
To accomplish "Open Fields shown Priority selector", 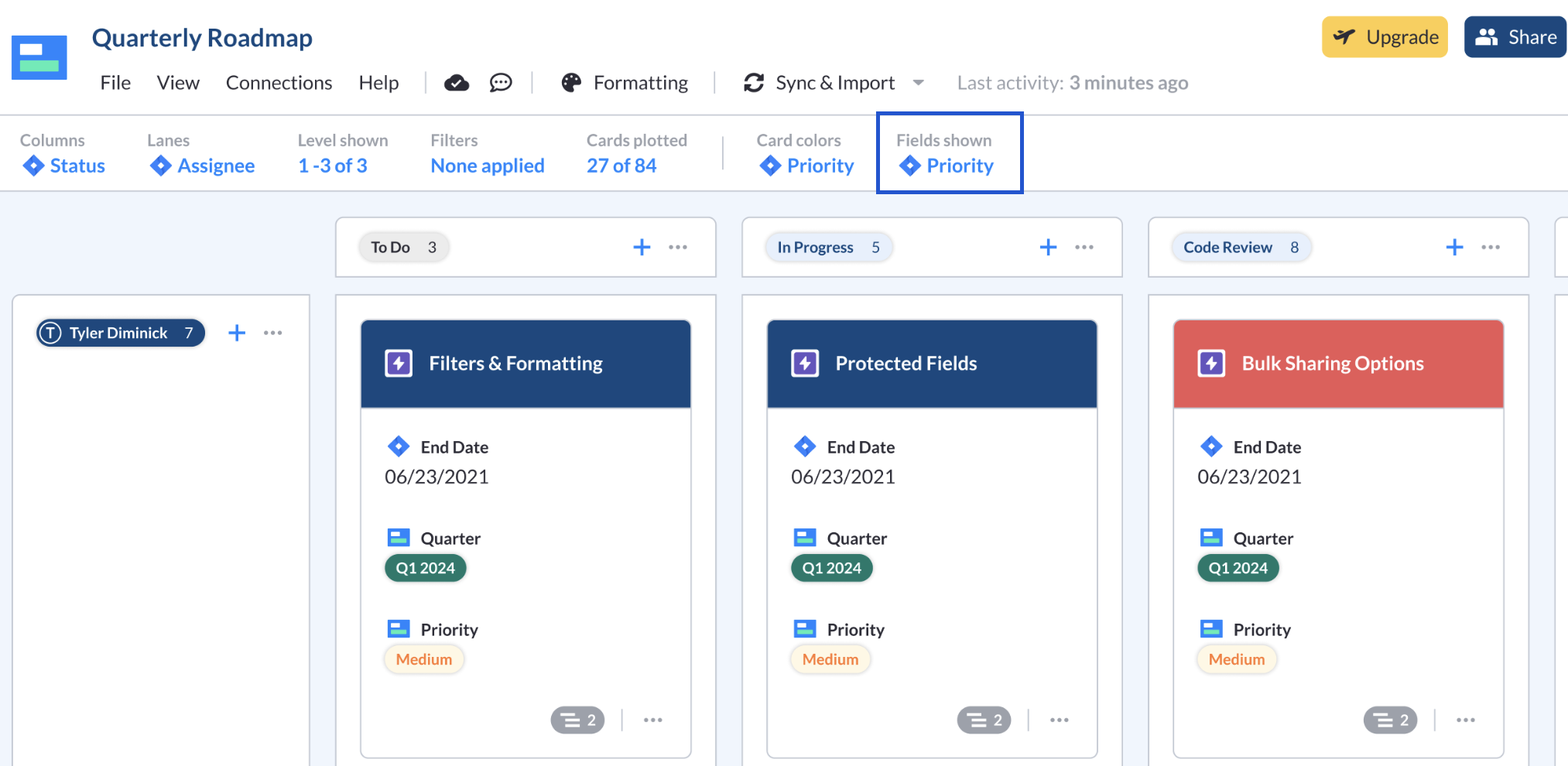I will pos(946,166).
